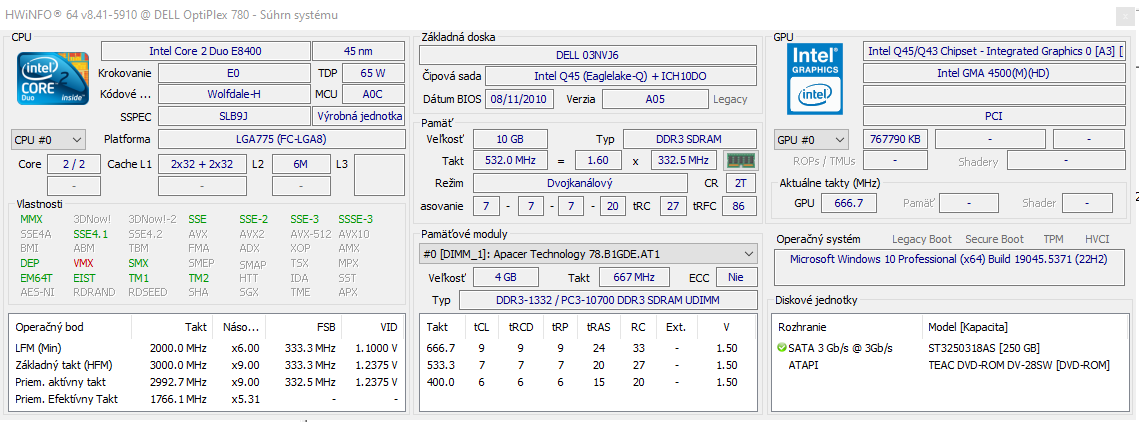Screen dimensions: 1139x422
Task: Click the Intel GMA 4500(M)(HD) field
Action: pyautogui.click(x=994, y=73)
